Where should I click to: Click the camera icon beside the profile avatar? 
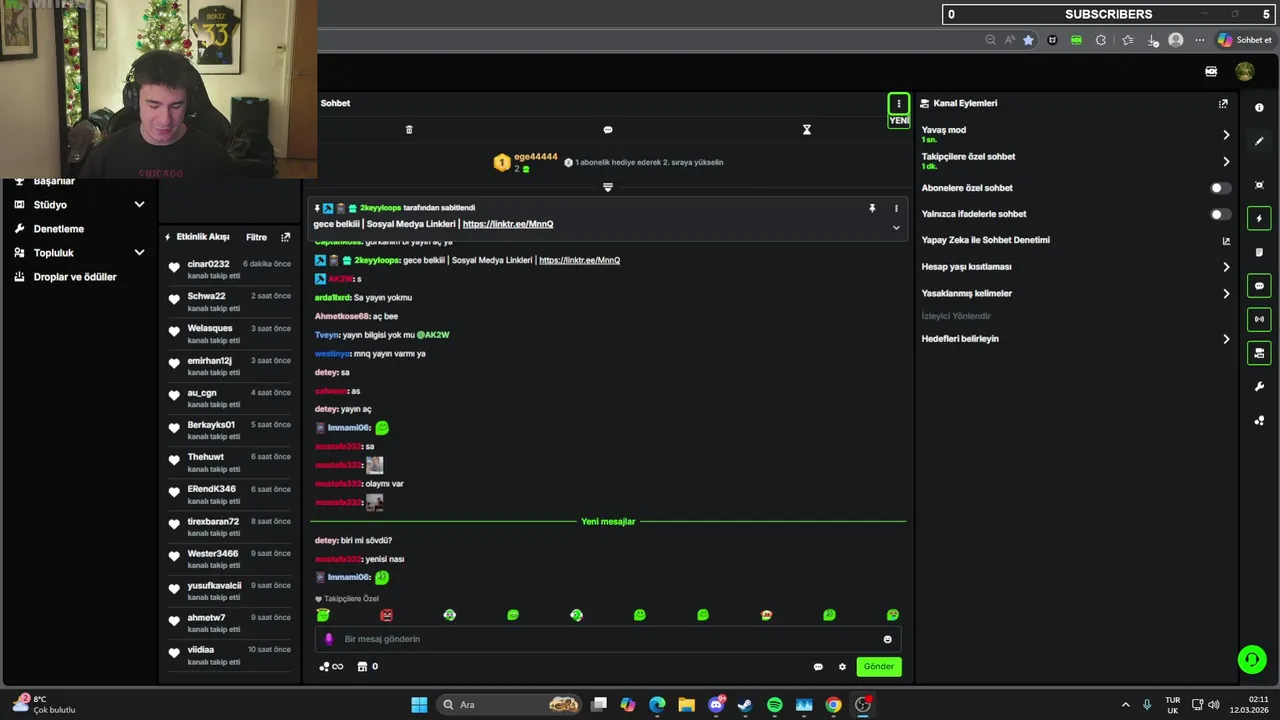(x=1211, y=71)
